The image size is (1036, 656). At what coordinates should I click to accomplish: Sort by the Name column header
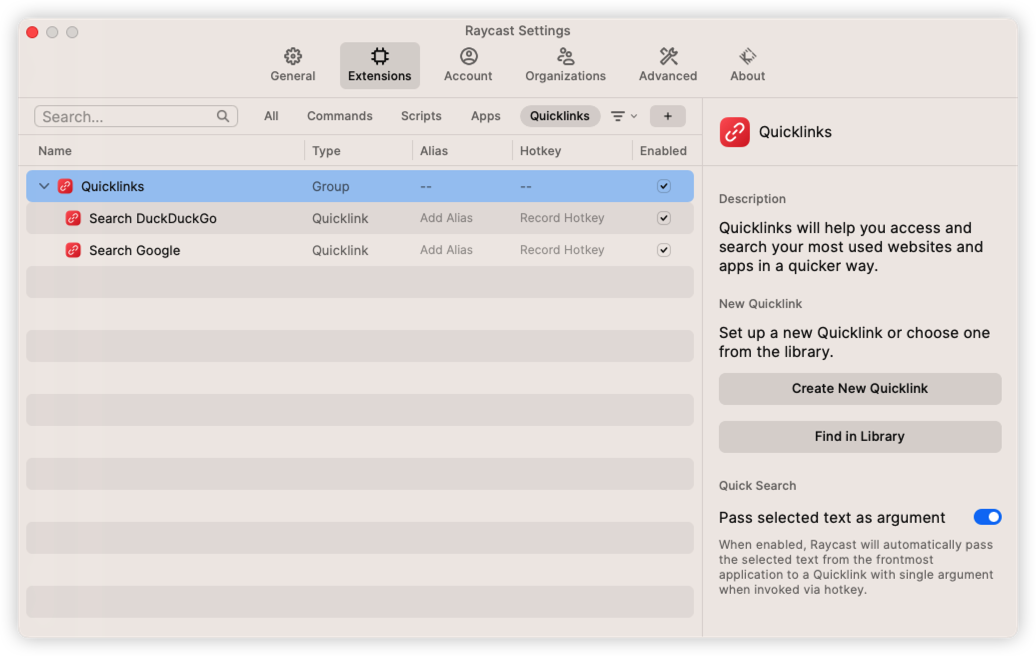coord(55,151)
